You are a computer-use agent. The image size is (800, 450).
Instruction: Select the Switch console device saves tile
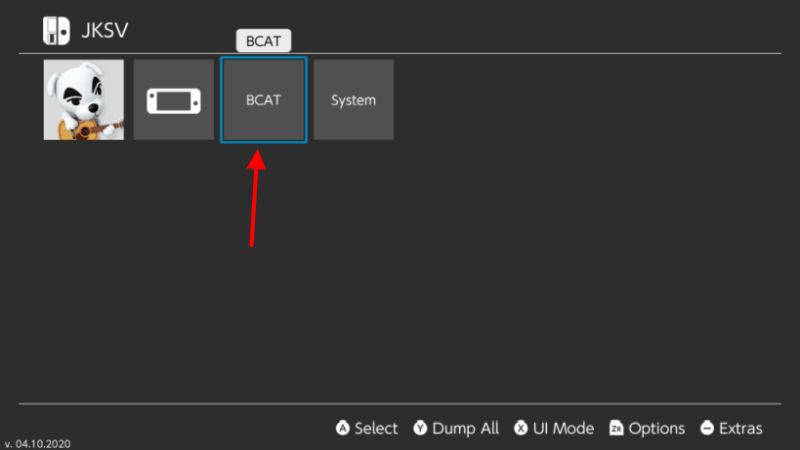click(173, 100)
